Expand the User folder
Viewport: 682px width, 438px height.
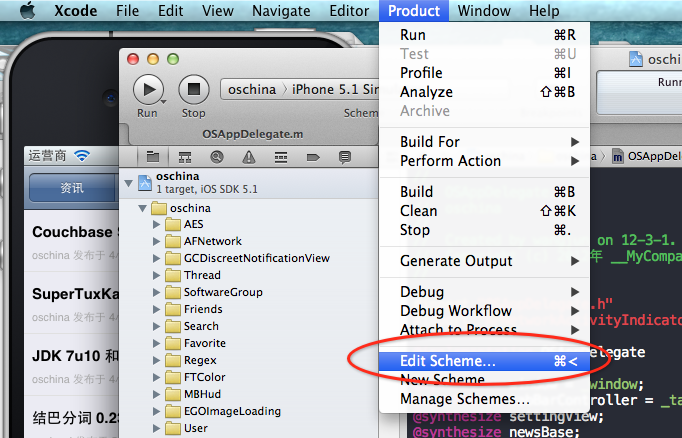[x=156, y=428]
